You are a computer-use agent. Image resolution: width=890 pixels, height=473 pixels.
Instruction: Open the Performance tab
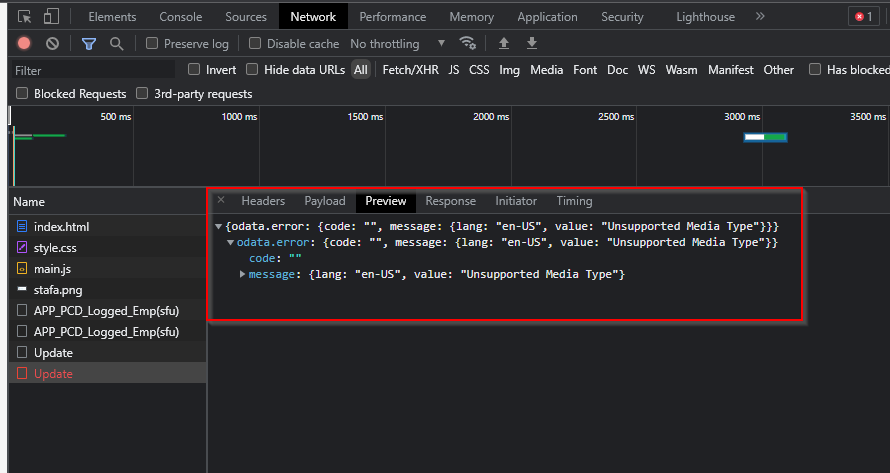point(393,17)
